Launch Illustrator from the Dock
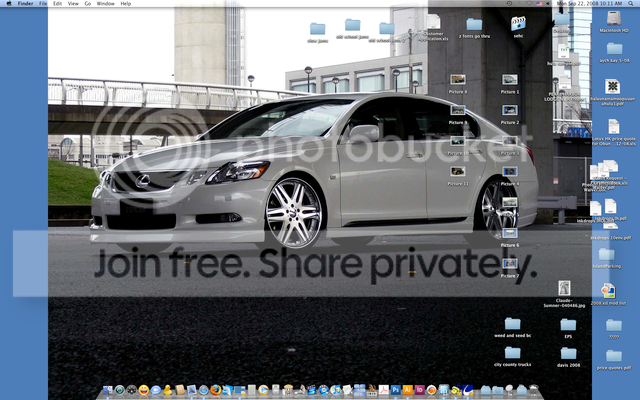 408,390
